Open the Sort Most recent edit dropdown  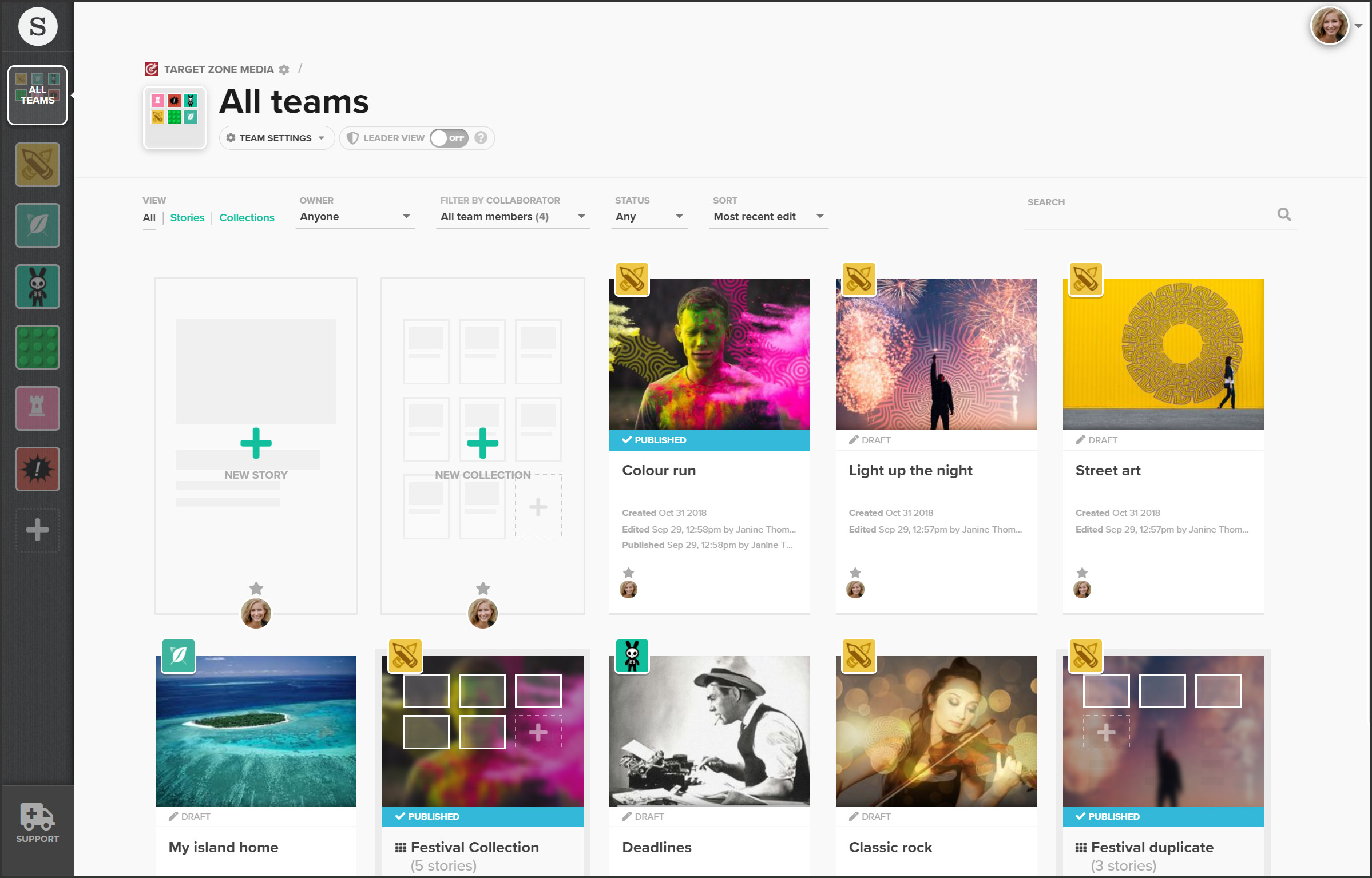click(x=768, y=217)
